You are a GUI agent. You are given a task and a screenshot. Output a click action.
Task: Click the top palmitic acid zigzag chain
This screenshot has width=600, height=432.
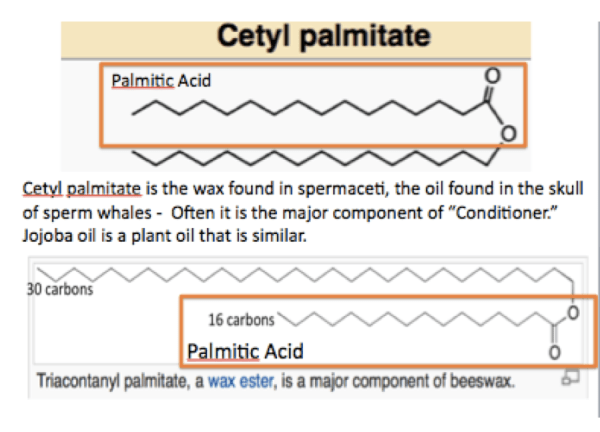tap(300, 108)
